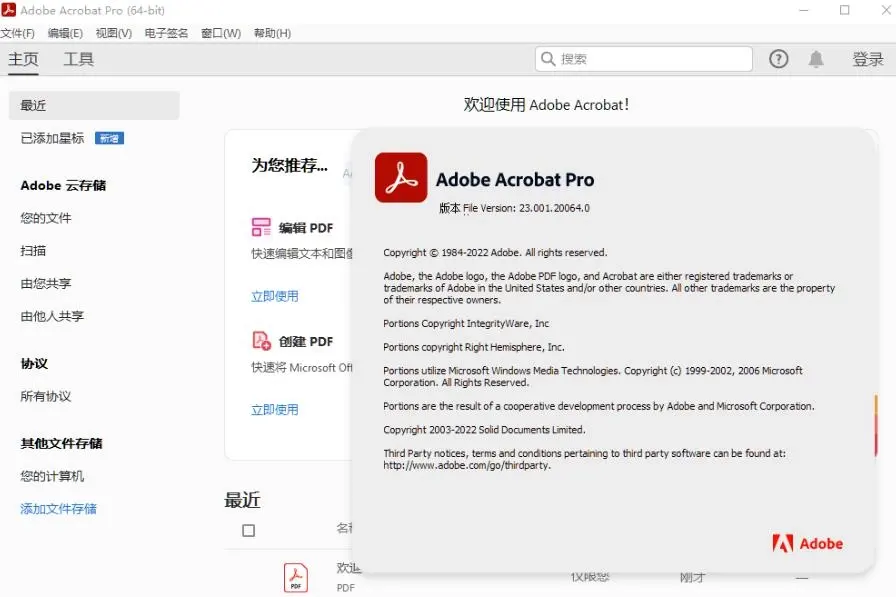The image size is (896, 597).
Task: Tick the select-all checkbox under 最近
Action: coord(249,531)
